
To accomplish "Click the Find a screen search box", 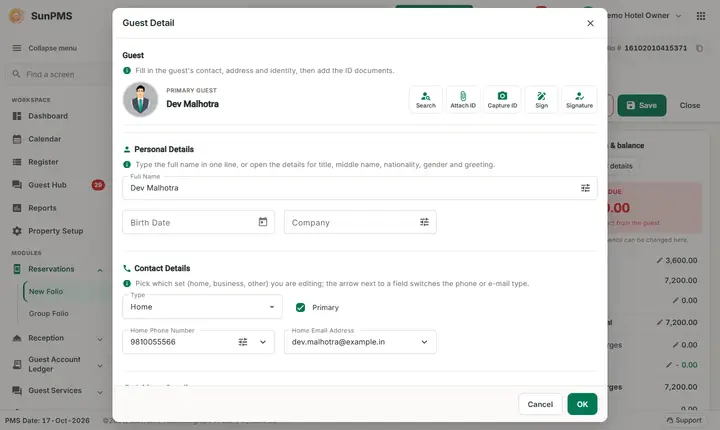I will coord(57,74).
